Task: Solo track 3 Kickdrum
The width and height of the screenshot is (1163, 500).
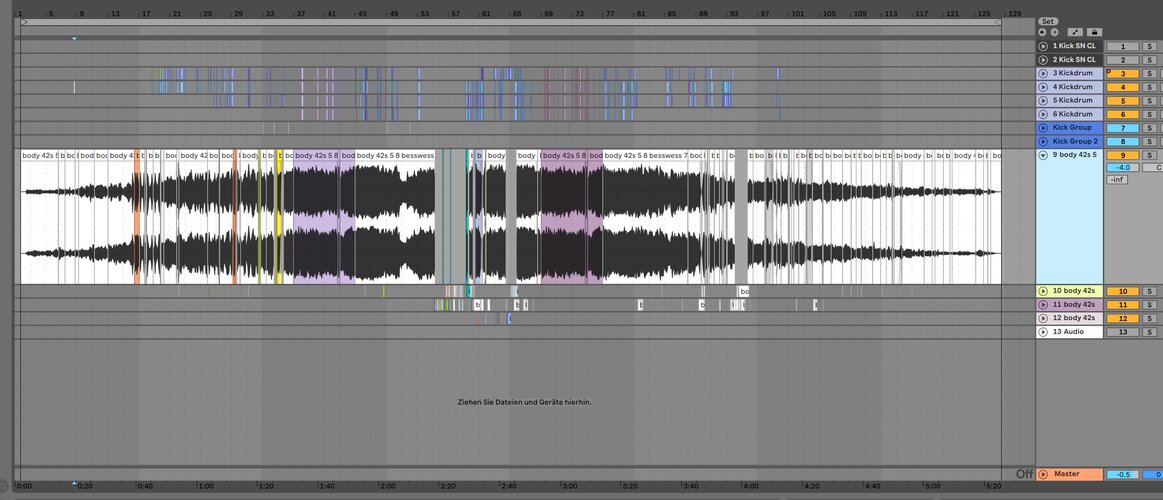Action: pos(1149,73)
